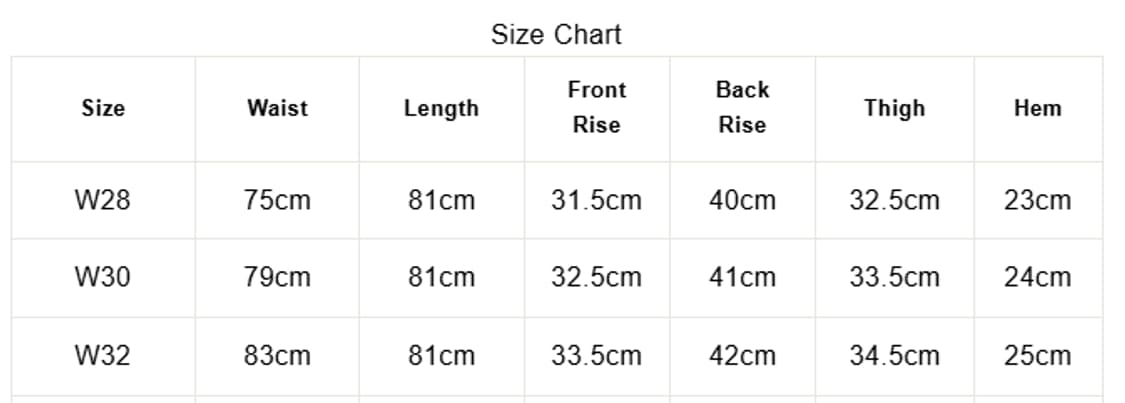The width and height of the screenshot is (1125, 403).
Task: Click the Thigh column header
Action: click(x=894, y=108)
